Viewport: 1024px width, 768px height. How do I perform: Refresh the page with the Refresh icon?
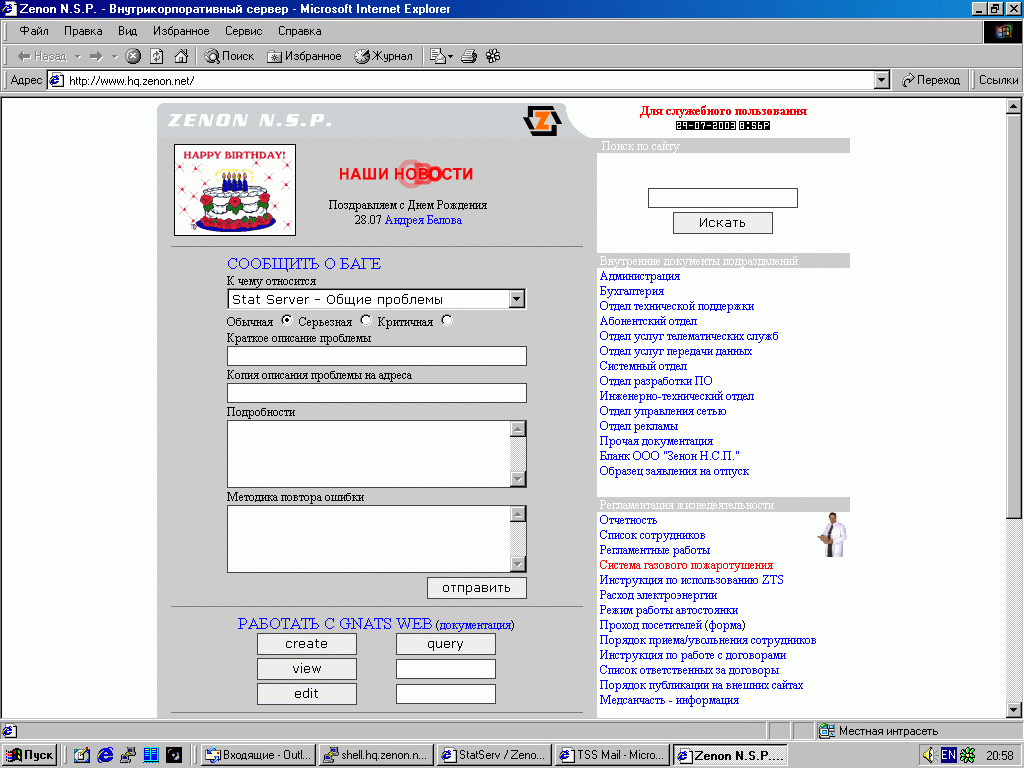[157, 56]
